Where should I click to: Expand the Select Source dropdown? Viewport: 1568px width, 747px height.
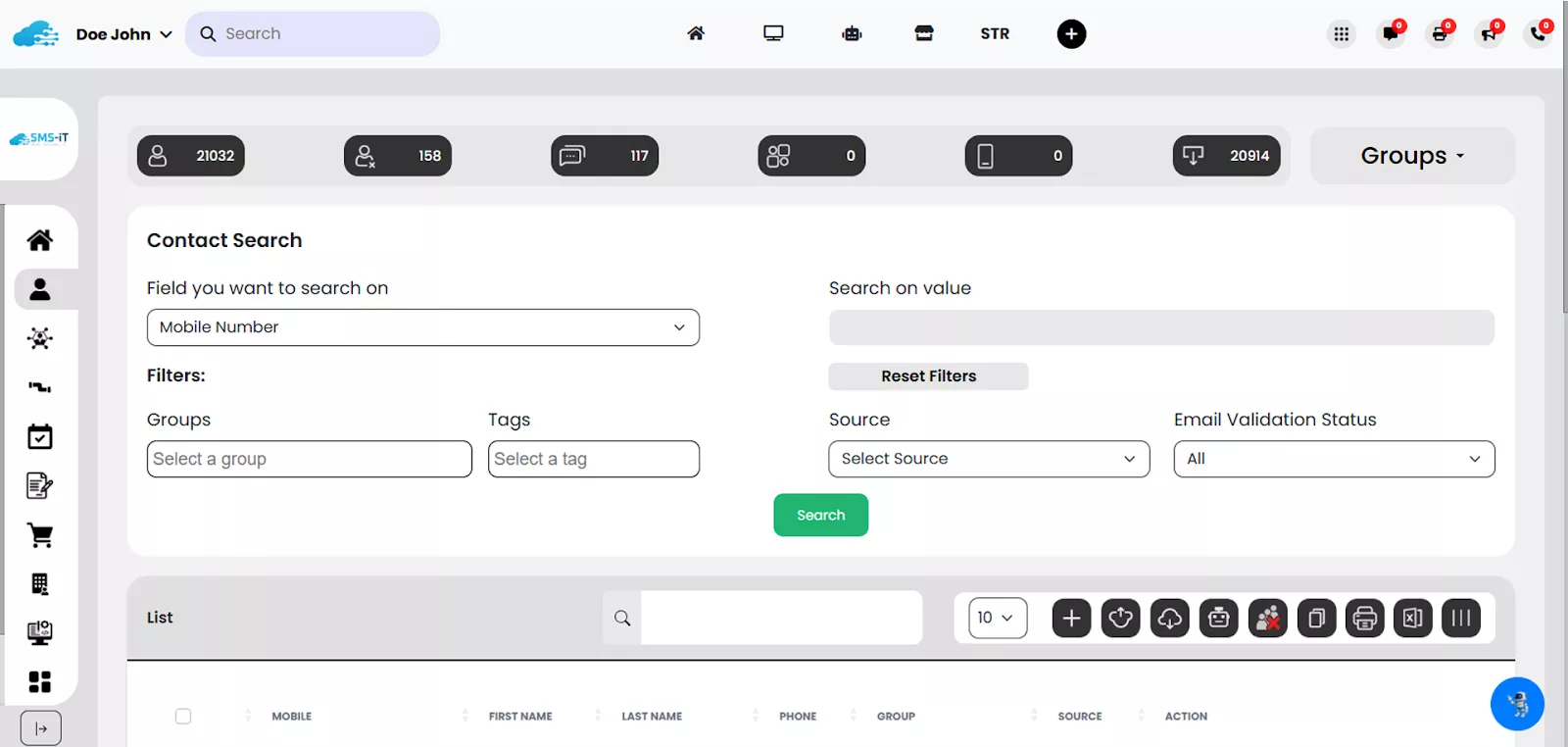pyautogui.click(x=988, y=459)
